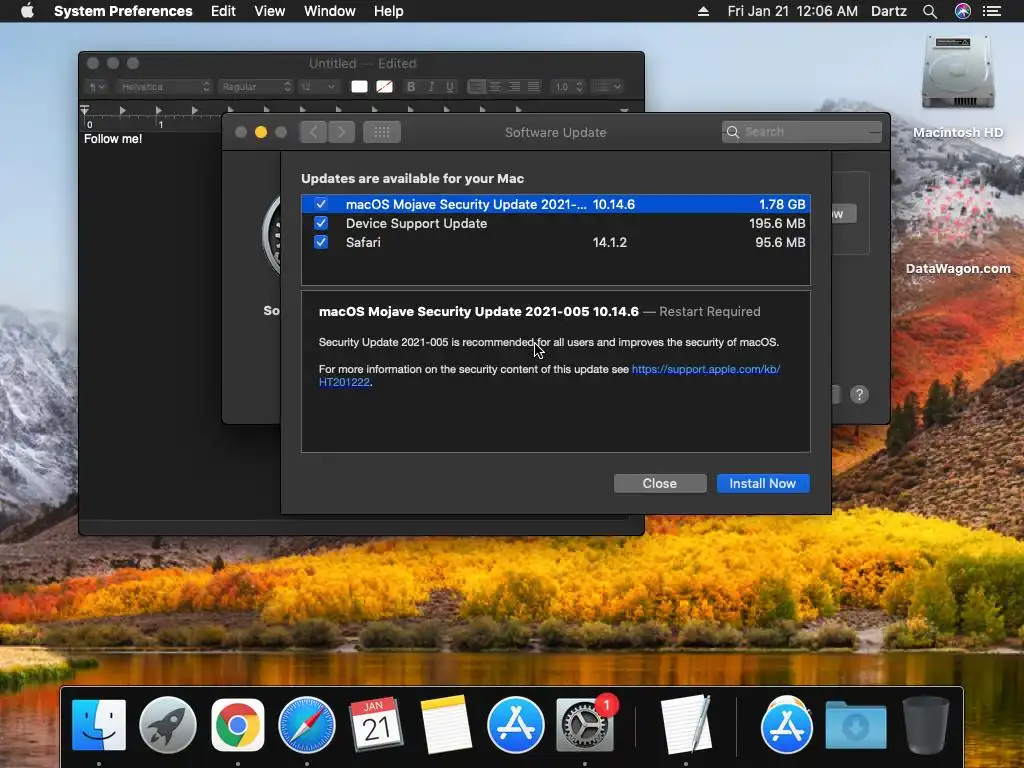Click the Dartz user menu
Screen dimensions: 1024x768
tap(889, 11)
